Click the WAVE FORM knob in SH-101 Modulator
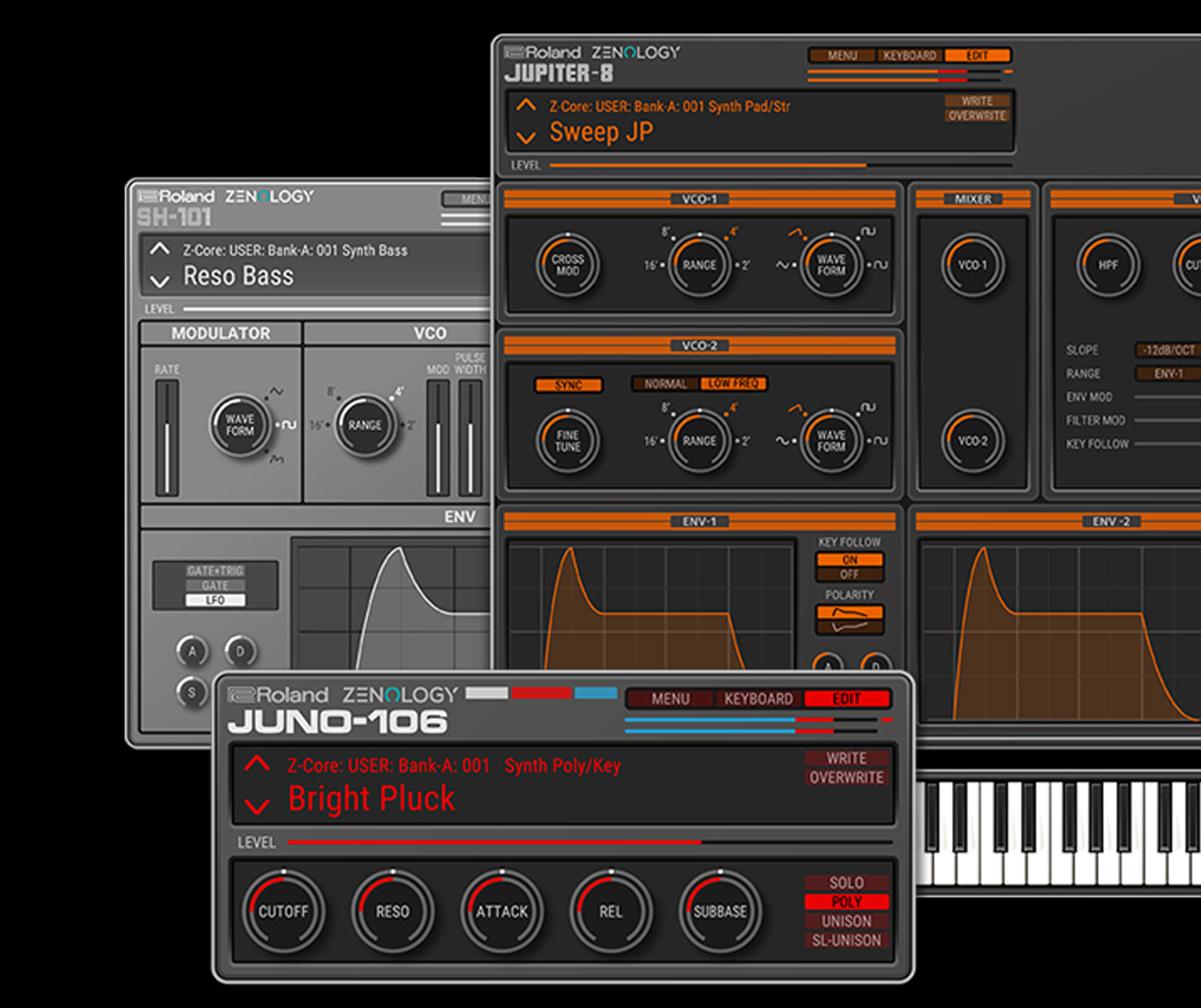1201x1008 pixels. 240,425
